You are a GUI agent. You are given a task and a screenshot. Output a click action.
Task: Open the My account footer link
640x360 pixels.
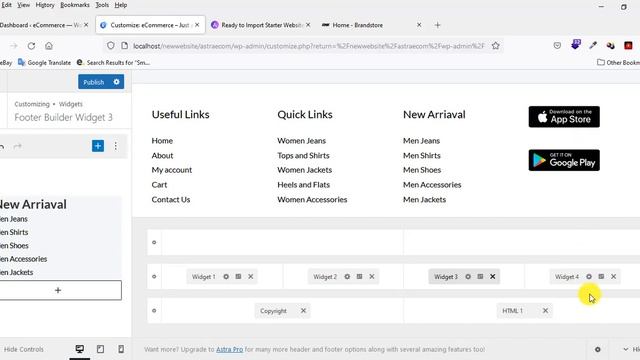point(172,170)
